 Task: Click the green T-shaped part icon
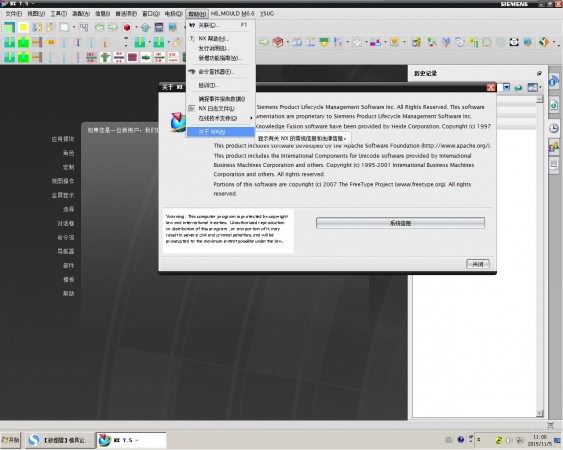coord(105,57)
